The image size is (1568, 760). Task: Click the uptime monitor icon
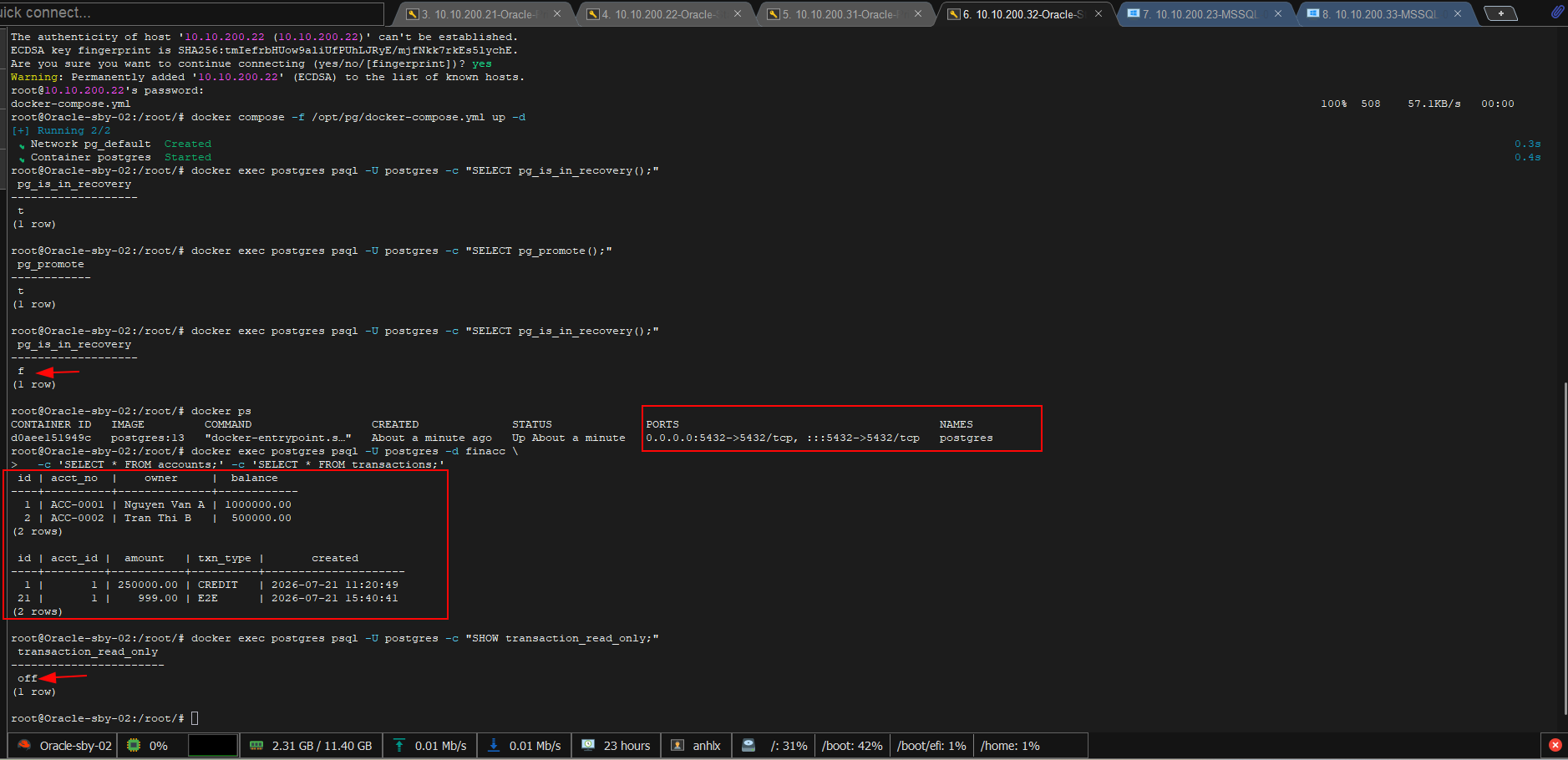pos(588,745)
